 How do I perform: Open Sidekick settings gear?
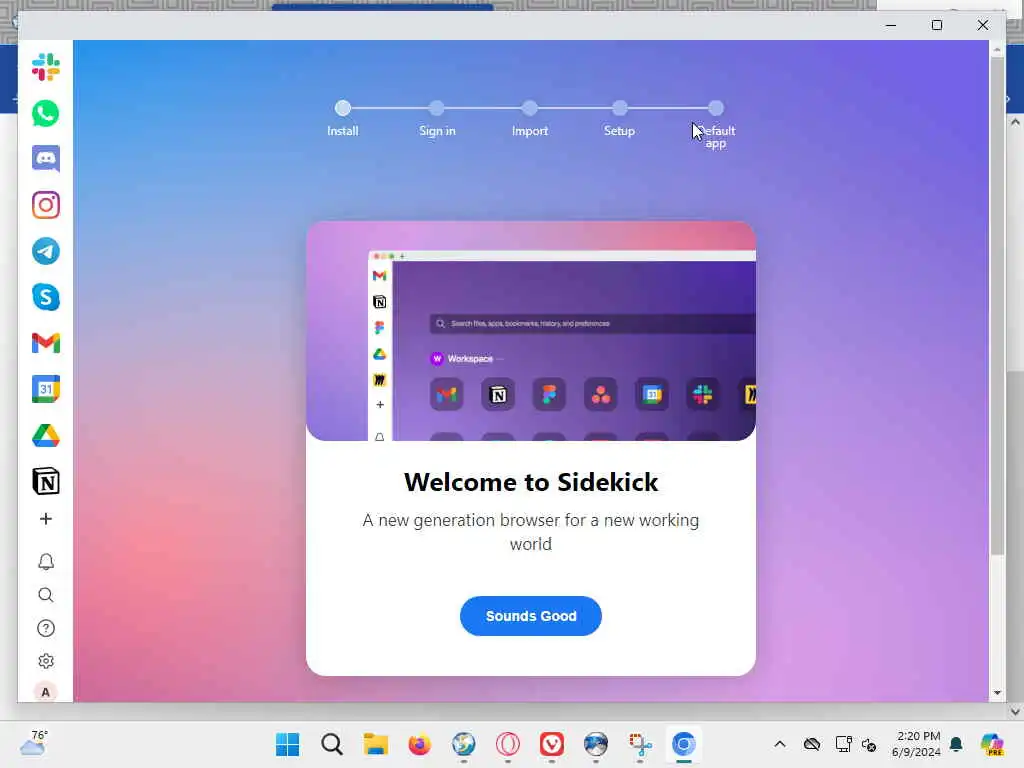tap(46, 661)
